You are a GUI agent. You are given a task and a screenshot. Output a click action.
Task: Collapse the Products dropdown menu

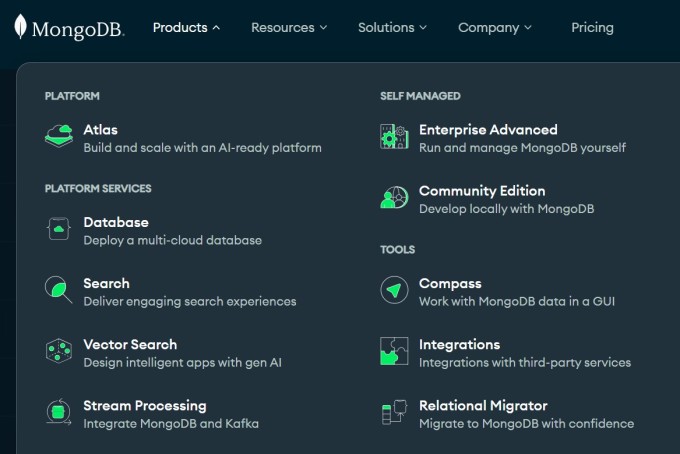click(186, 28)
